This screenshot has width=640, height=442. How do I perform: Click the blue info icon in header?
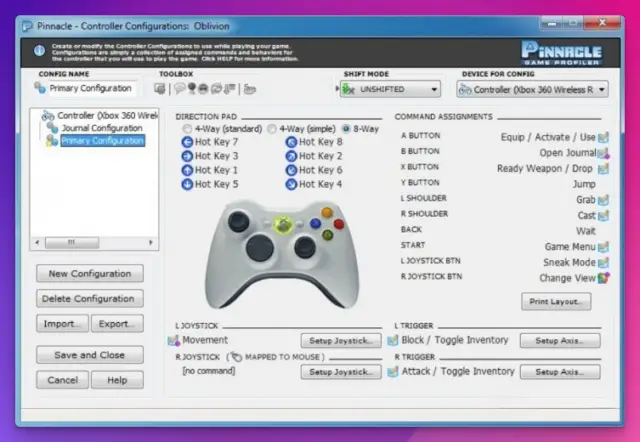(x=39, y=51)
